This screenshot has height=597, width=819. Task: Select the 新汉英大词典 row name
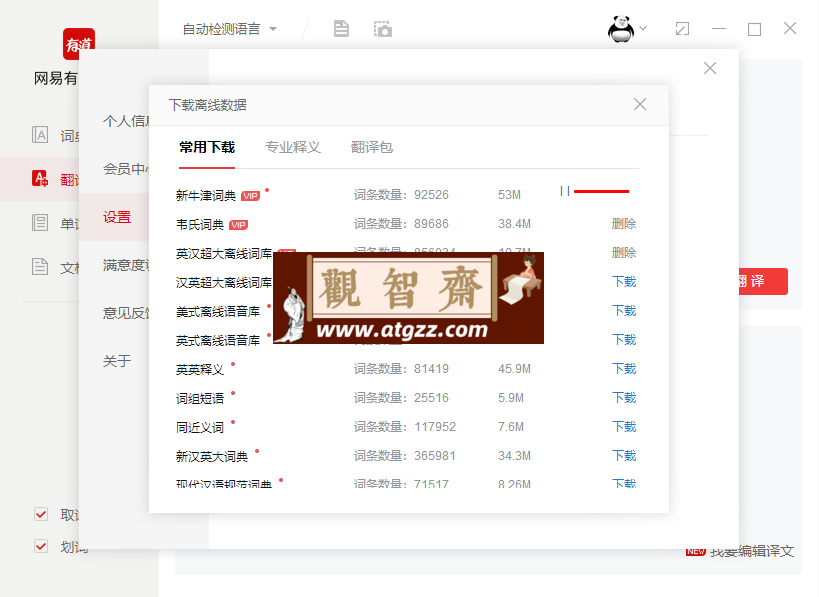[212, 456]
